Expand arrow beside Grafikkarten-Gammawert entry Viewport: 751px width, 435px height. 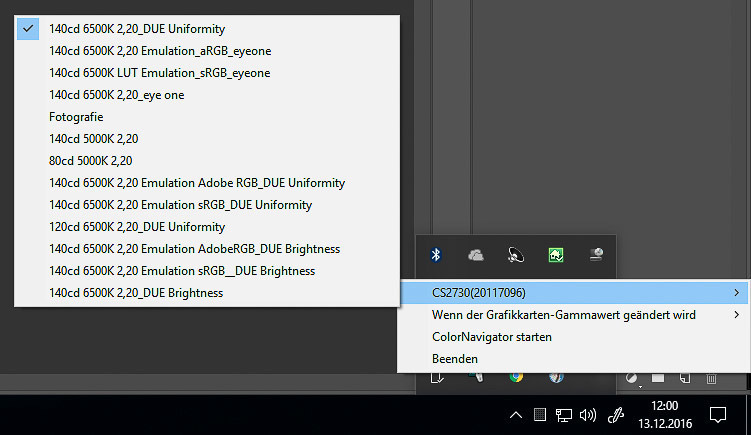(x=737, y=315)
